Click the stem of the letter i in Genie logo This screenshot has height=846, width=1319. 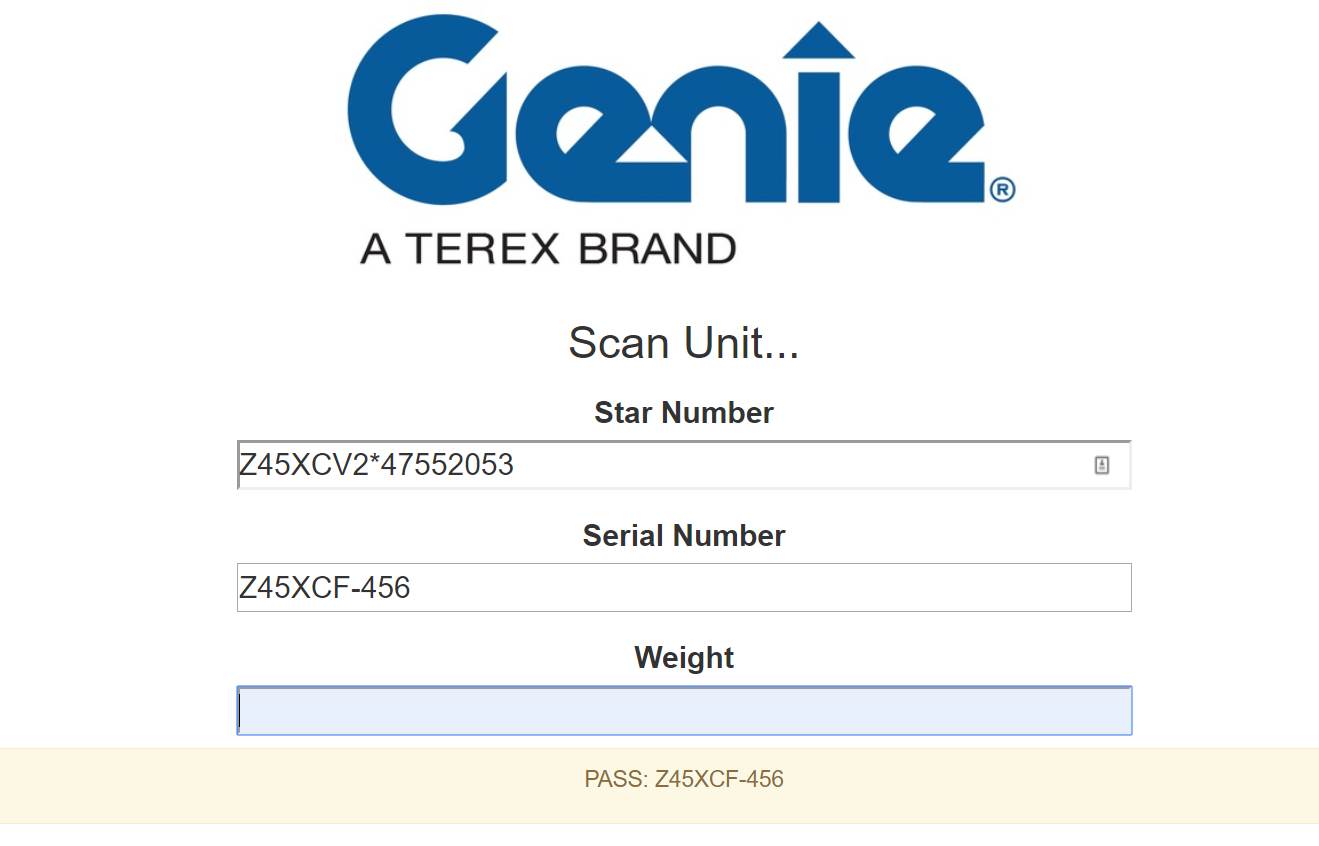(819, 137)
